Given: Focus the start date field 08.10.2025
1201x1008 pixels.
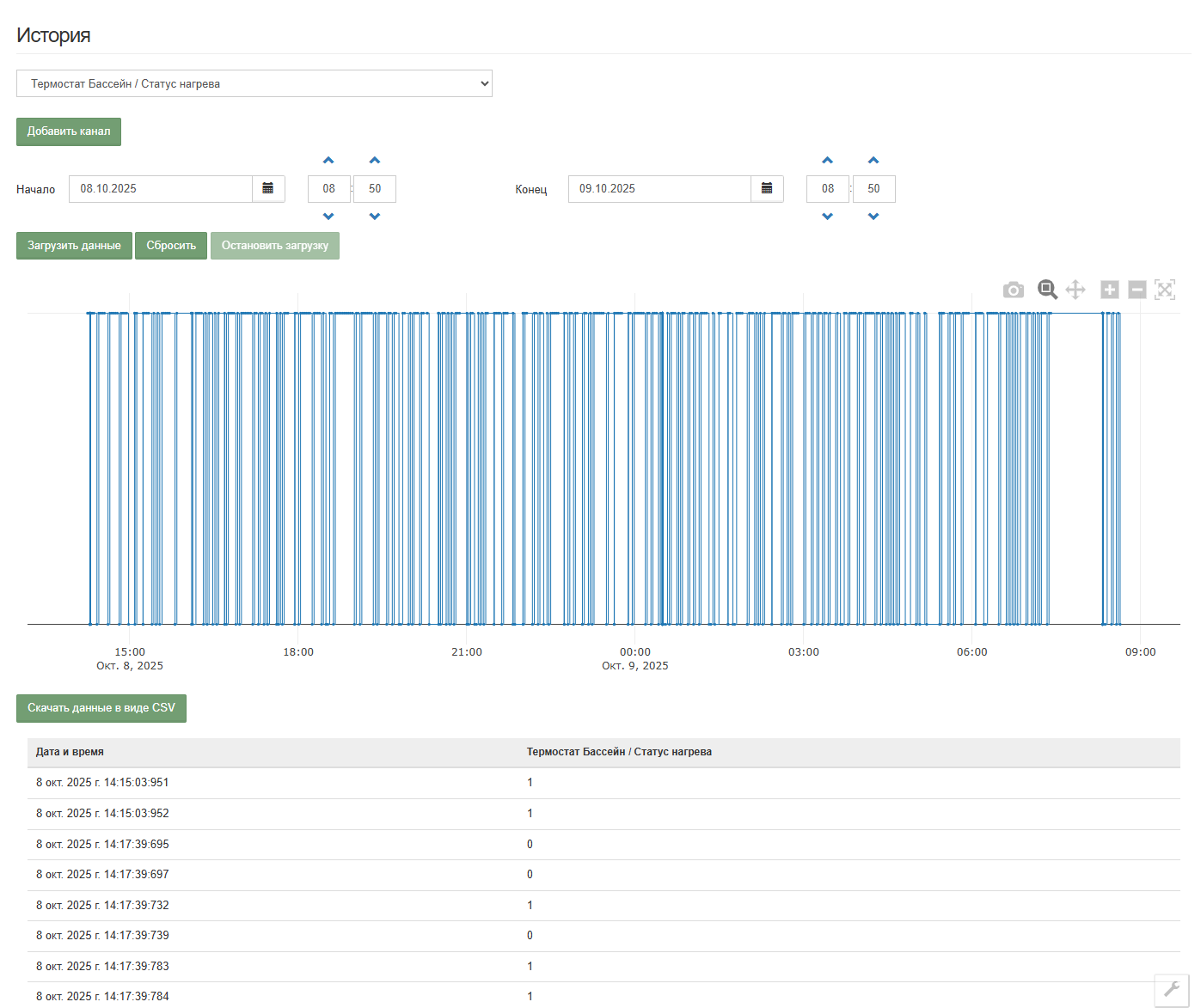Looking at the screenshot, I should coord(161,189).
